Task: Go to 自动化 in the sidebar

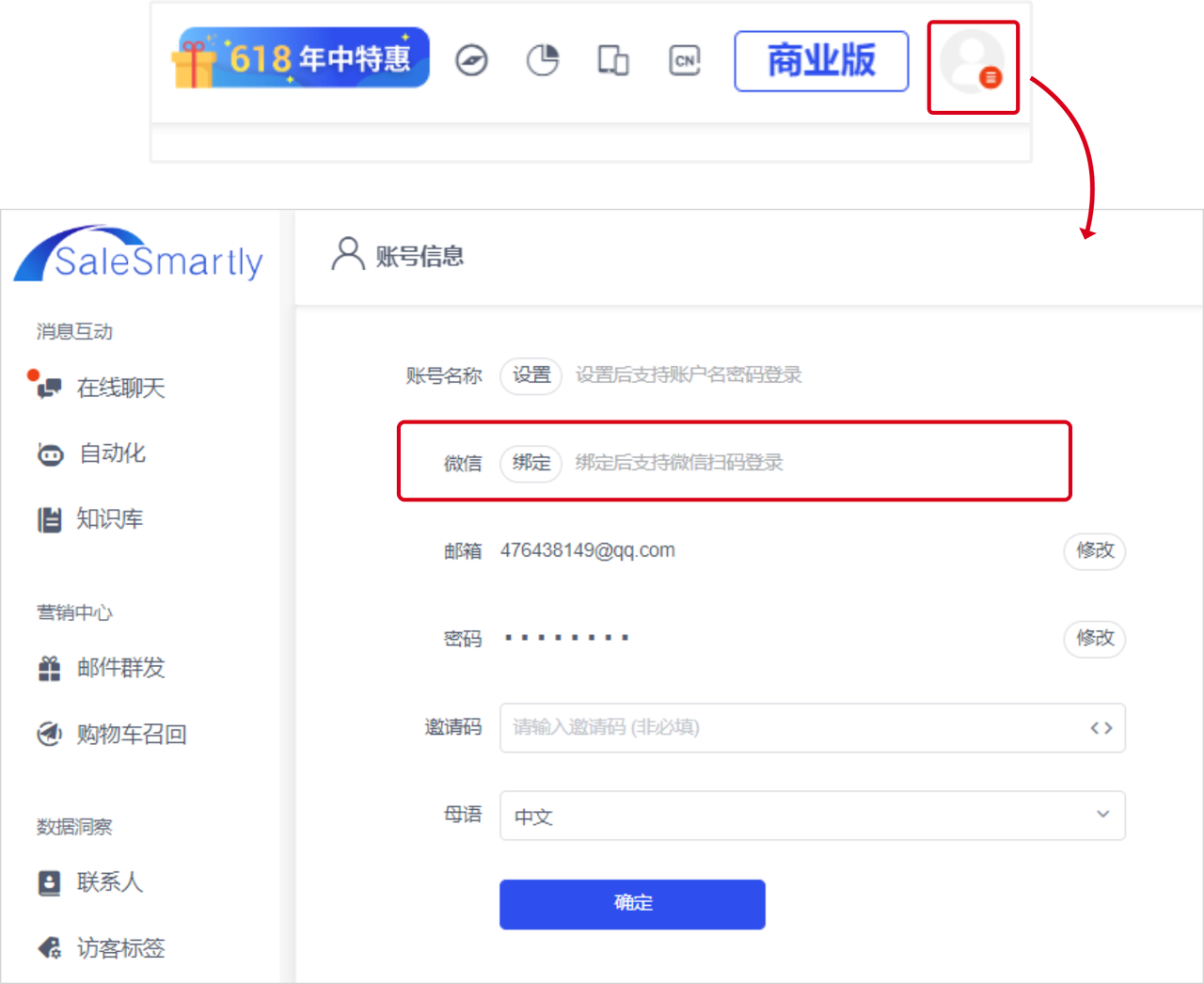Action: (x=111, y=453)
